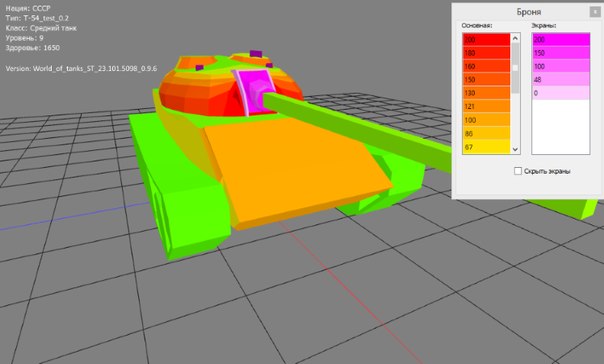
Task: Select the 0 swatch in Экраны list
Action: pyautogui.click(x=561, y=93)
